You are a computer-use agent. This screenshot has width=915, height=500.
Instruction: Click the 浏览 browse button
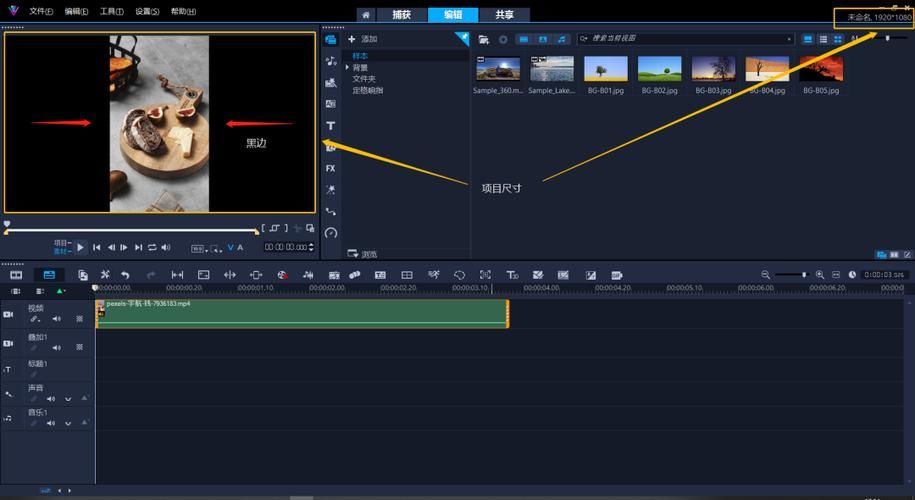point(362,254)
